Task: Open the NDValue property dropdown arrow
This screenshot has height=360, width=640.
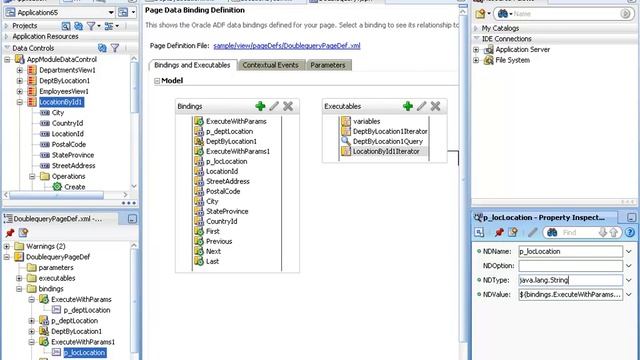Action: coord(629,294)
